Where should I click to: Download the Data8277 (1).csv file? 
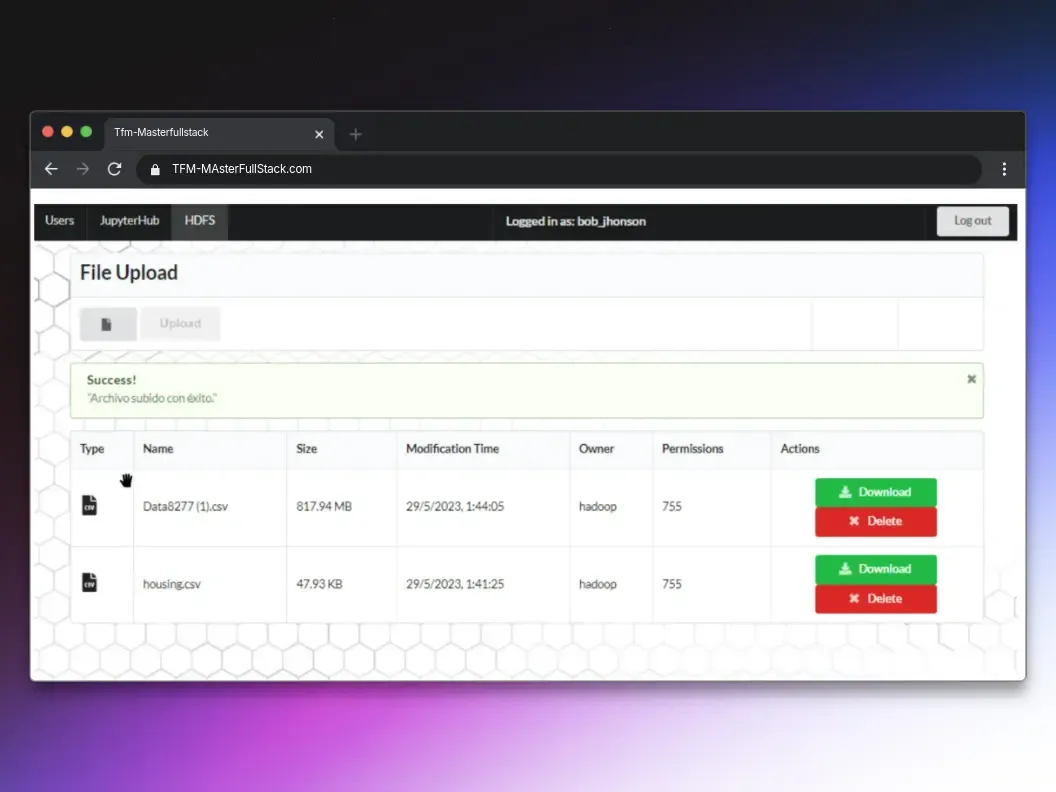click(875, 491)
